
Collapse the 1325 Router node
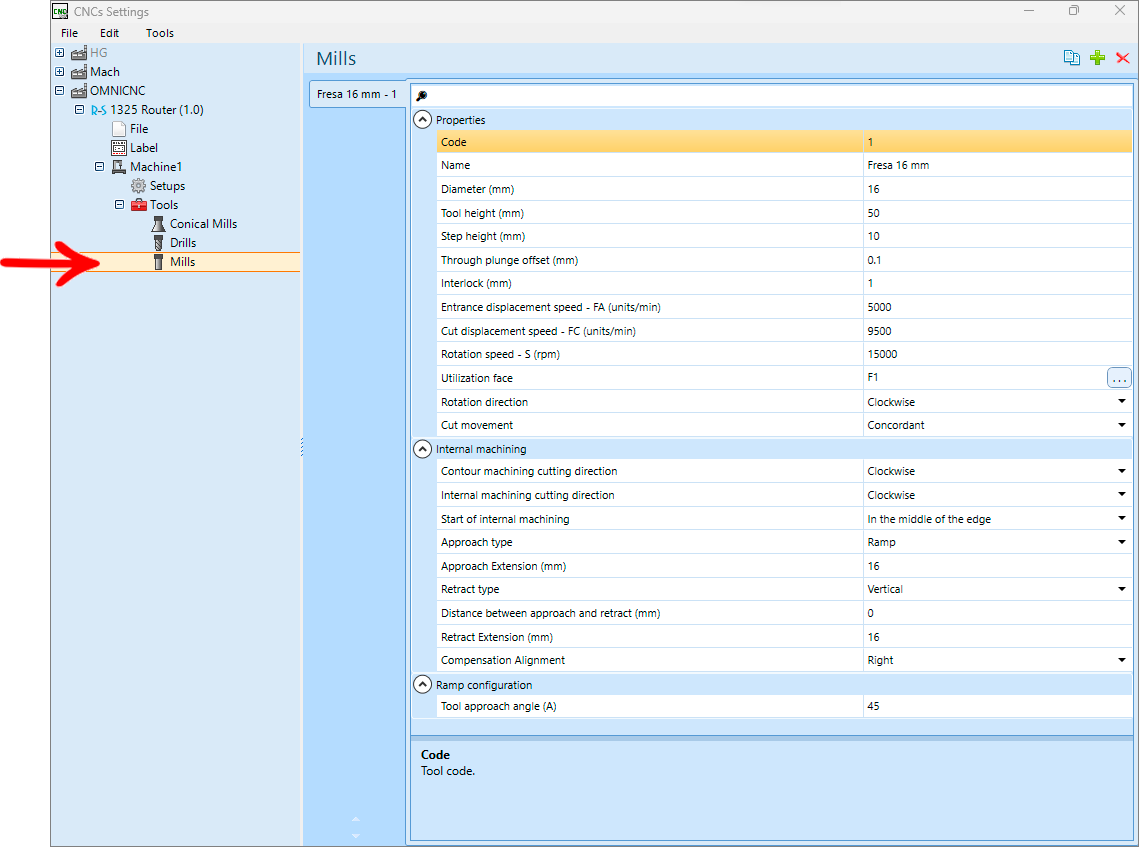(x=79, y=110)
